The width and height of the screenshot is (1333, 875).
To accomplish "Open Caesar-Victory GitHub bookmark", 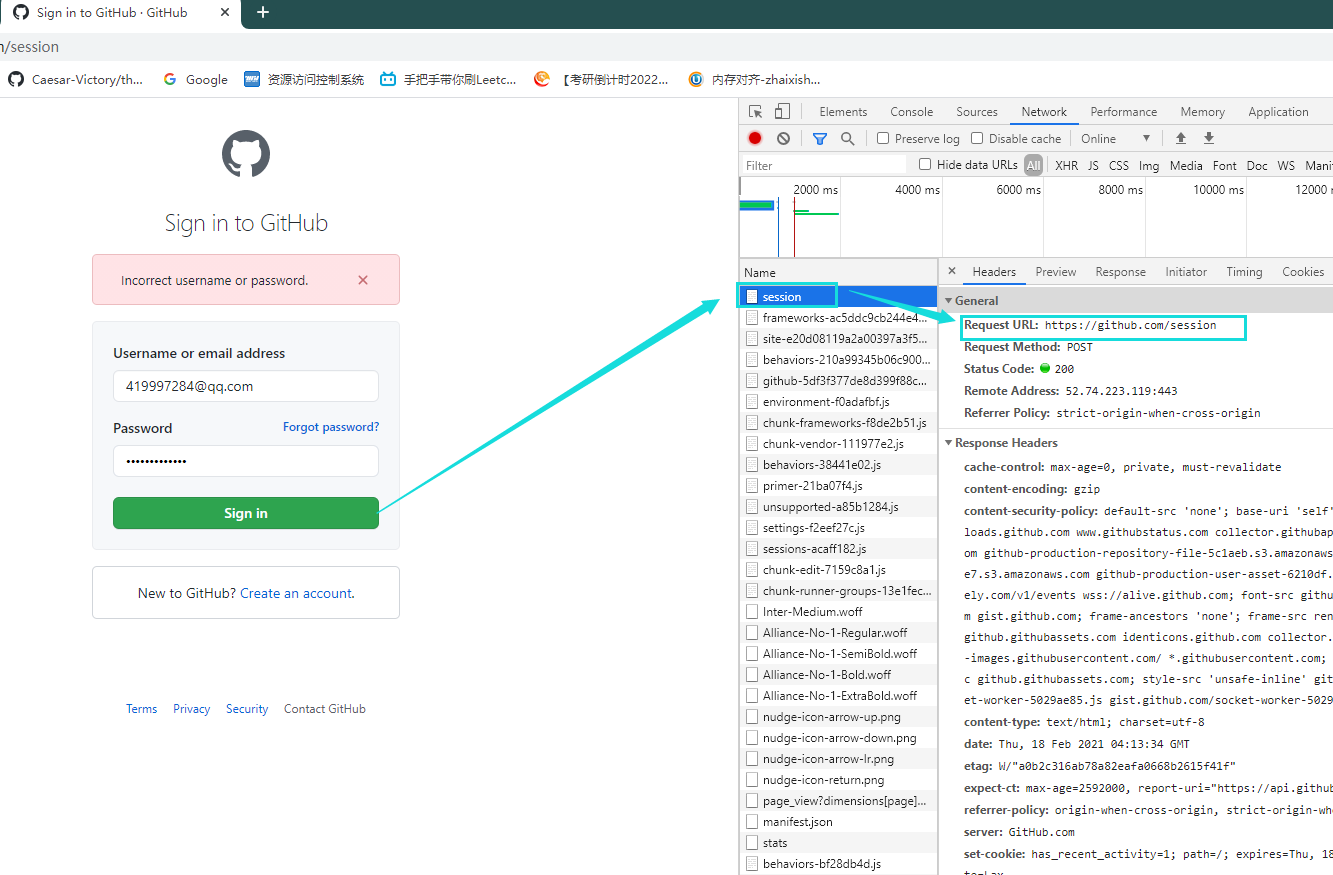I will click(x=76, y=80).
